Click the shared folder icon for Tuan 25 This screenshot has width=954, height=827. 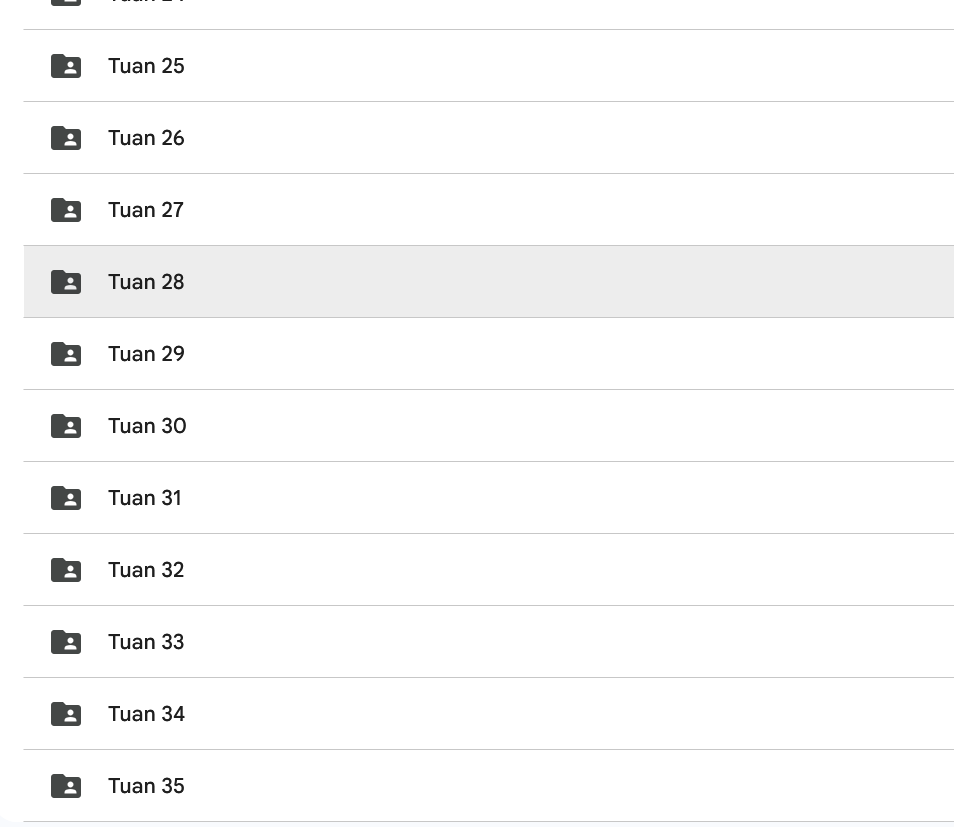point(66,66)
